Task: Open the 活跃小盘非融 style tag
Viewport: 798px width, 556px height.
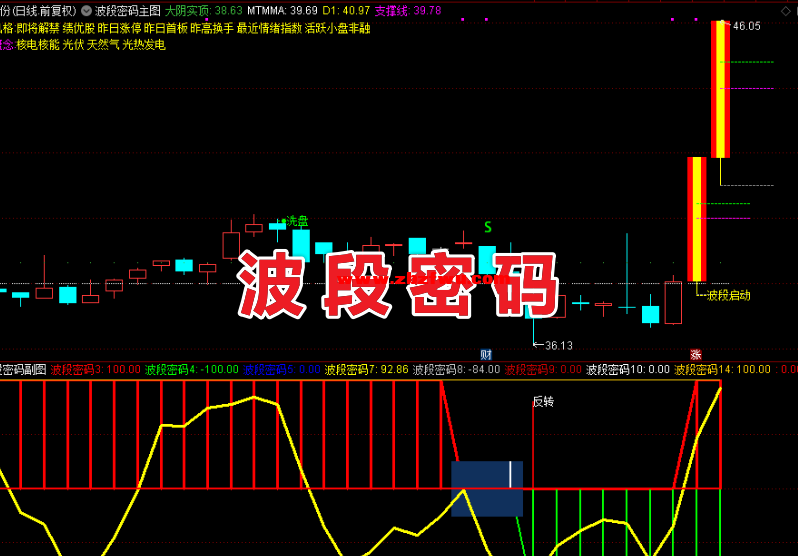Action: pos(337,29)
